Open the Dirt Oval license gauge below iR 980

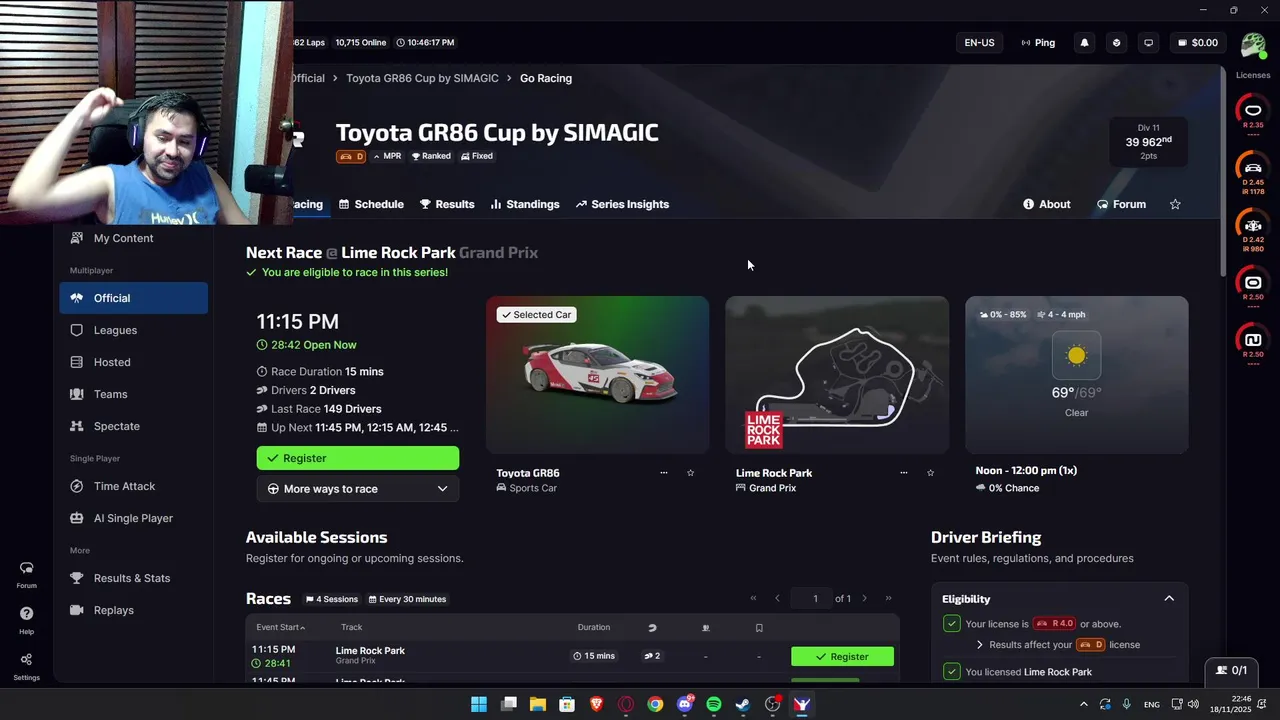click(x=1253, y=284)
